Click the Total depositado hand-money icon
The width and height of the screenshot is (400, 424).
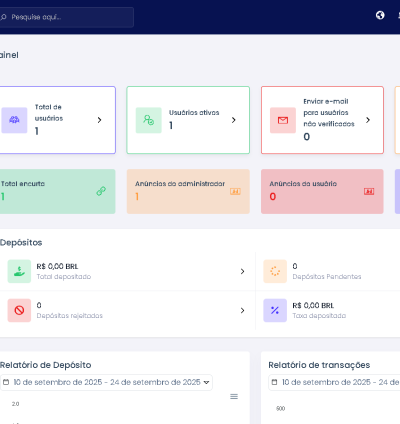[x=19, y=271]
